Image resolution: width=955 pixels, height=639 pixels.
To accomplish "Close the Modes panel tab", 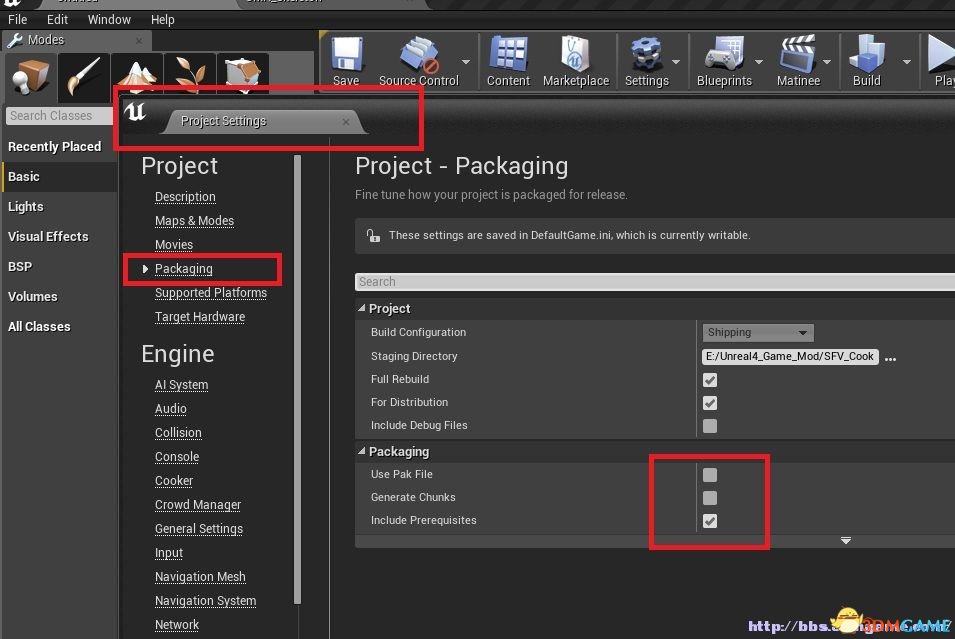I will click(139, 41).
